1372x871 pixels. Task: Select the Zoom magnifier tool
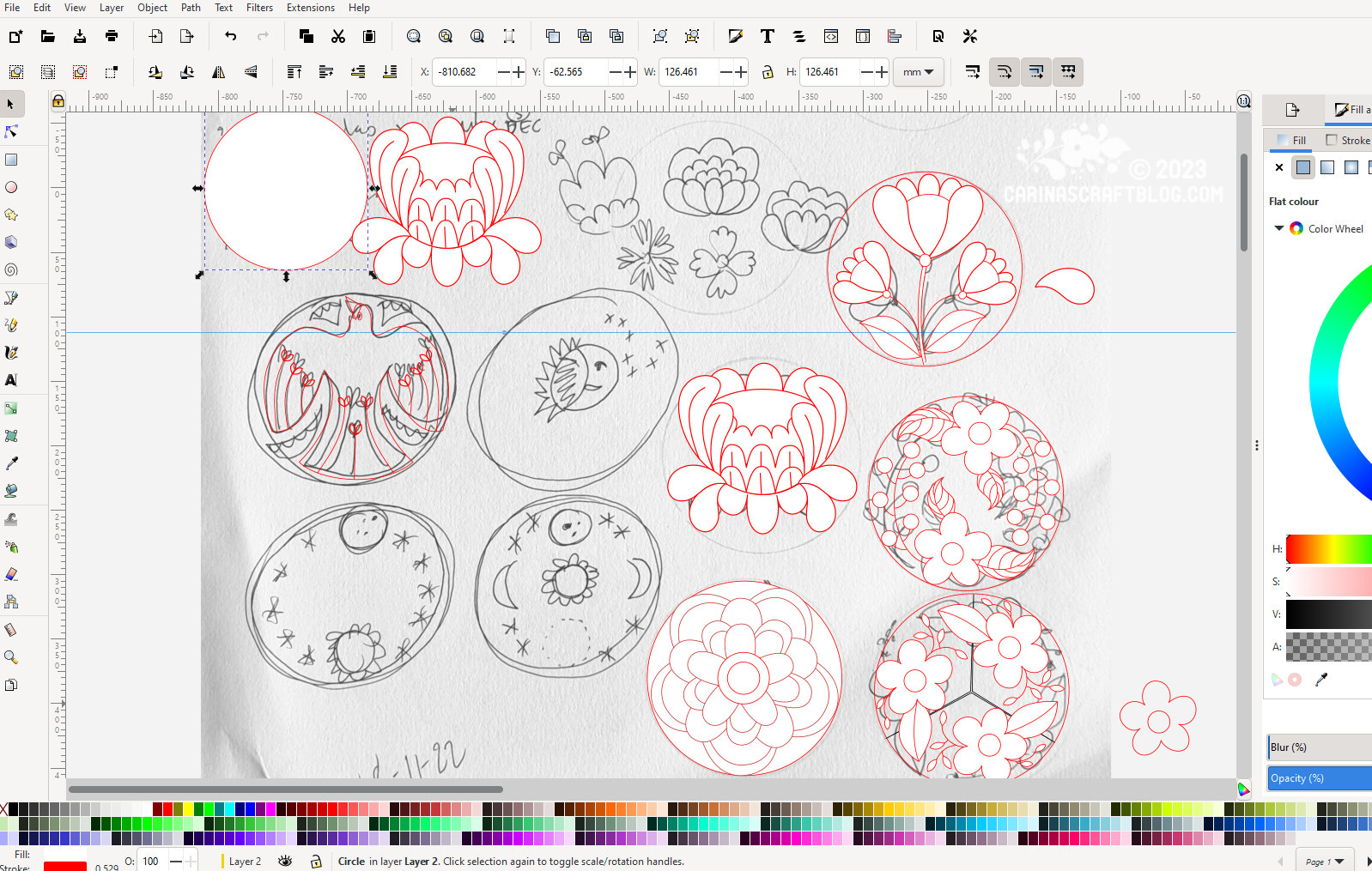point(11,657)
